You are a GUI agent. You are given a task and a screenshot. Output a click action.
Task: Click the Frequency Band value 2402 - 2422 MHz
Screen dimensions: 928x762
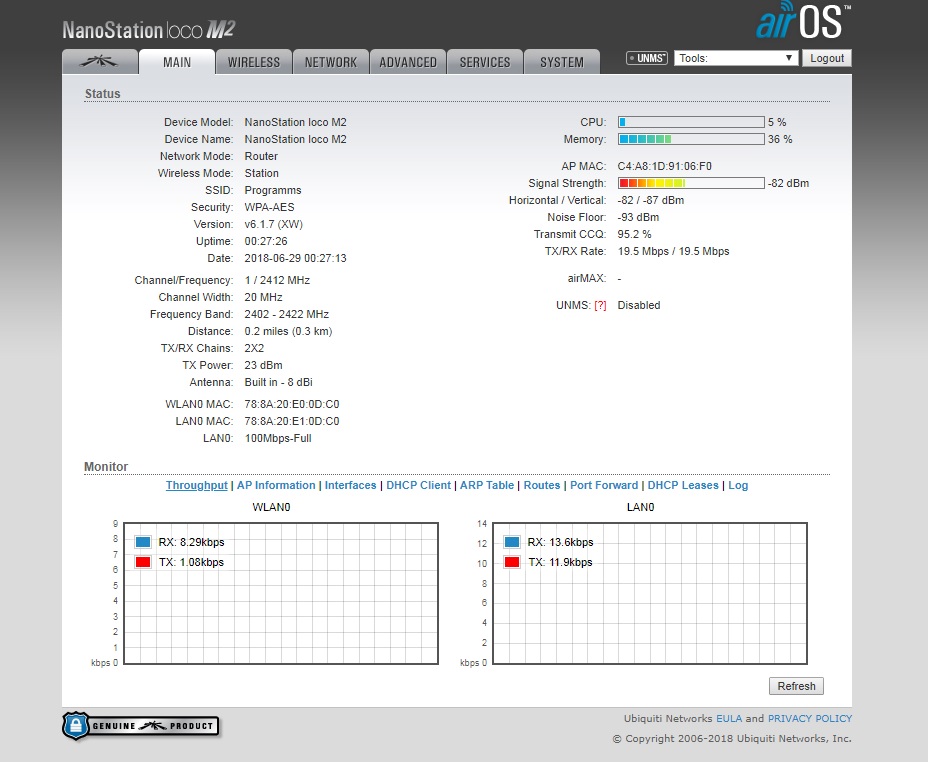286,314
